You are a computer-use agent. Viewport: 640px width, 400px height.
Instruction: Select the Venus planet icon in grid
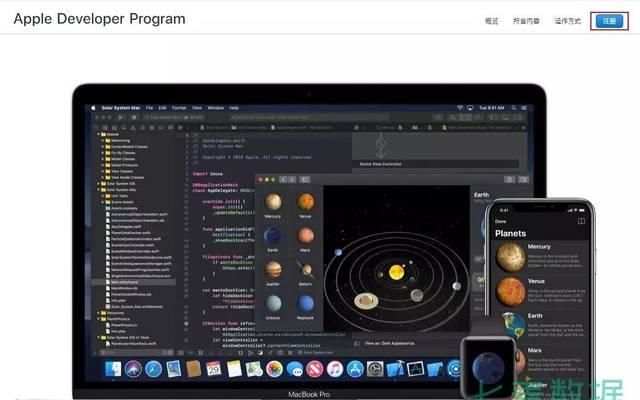coord(305,201)
